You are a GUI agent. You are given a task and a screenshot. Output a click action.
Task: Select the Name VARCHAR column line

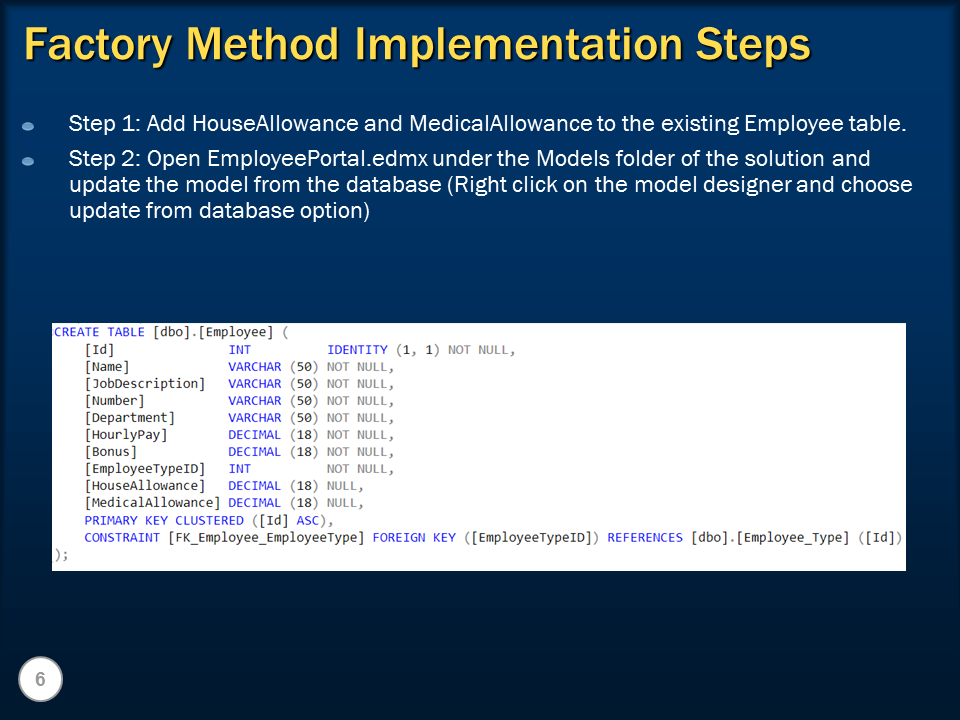pyautogui.click(x=190, y=366)
